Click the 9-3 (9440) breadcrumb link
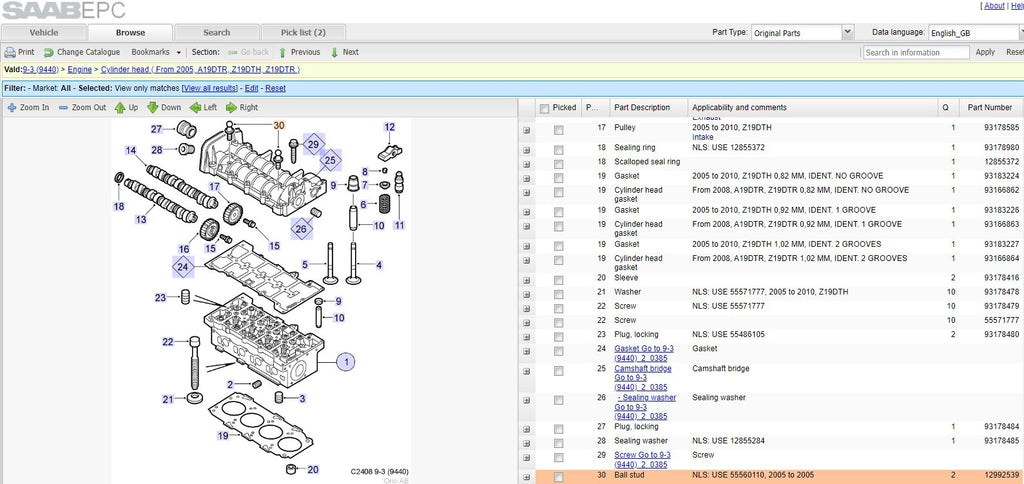This screenshot has height=484, width=1024. click(x=40, y=69)
